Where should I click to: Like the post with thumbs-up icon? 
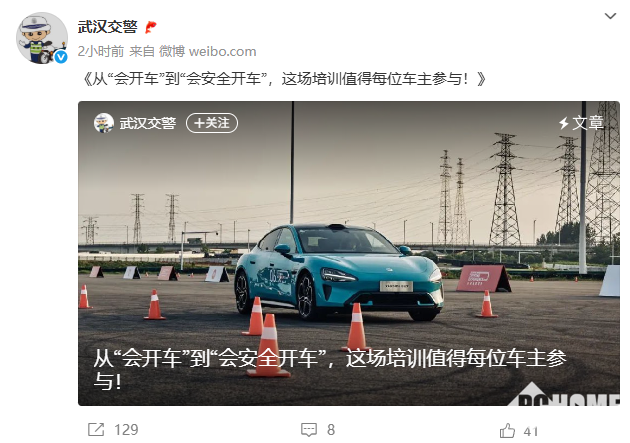pos(507,431)
